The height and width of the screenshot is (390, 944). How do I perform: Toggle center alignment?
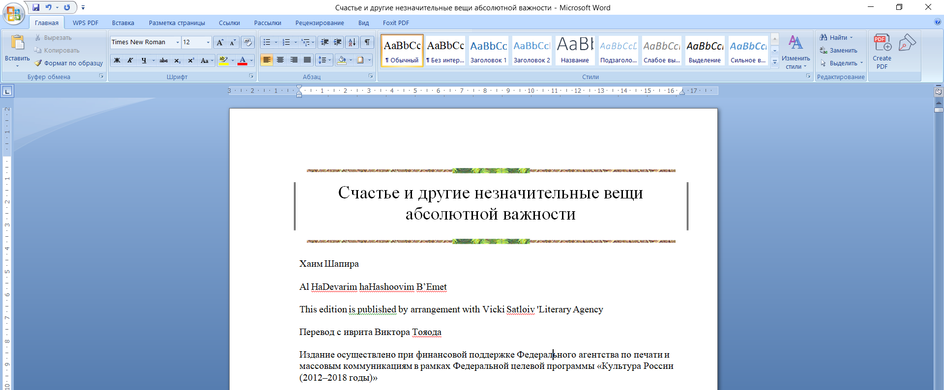[x=280, y=60]
